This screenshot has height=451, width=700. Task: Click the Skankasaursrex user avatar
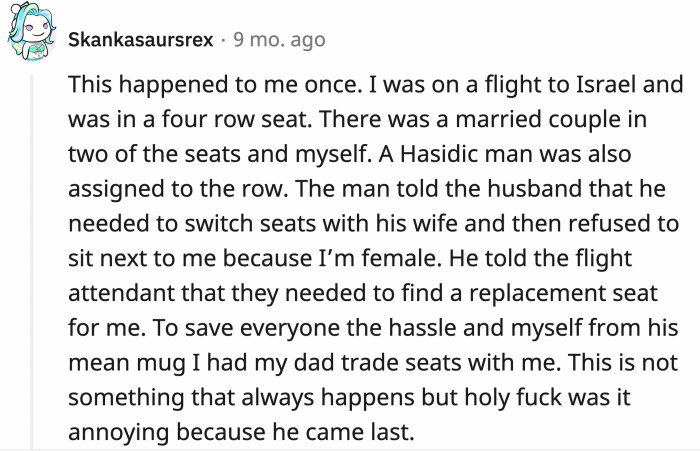(32, 37)
